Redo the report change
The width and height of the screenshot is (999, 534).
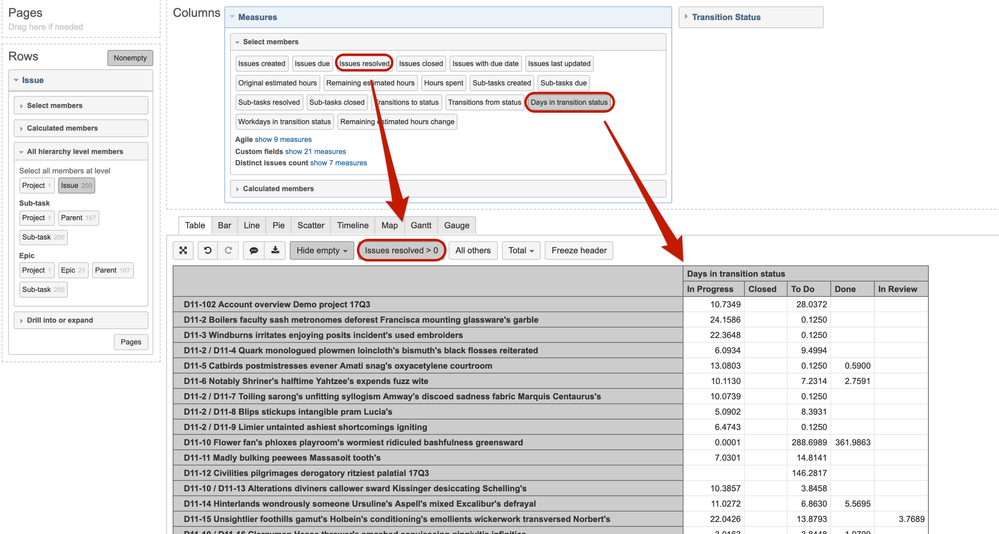point(228,250)
